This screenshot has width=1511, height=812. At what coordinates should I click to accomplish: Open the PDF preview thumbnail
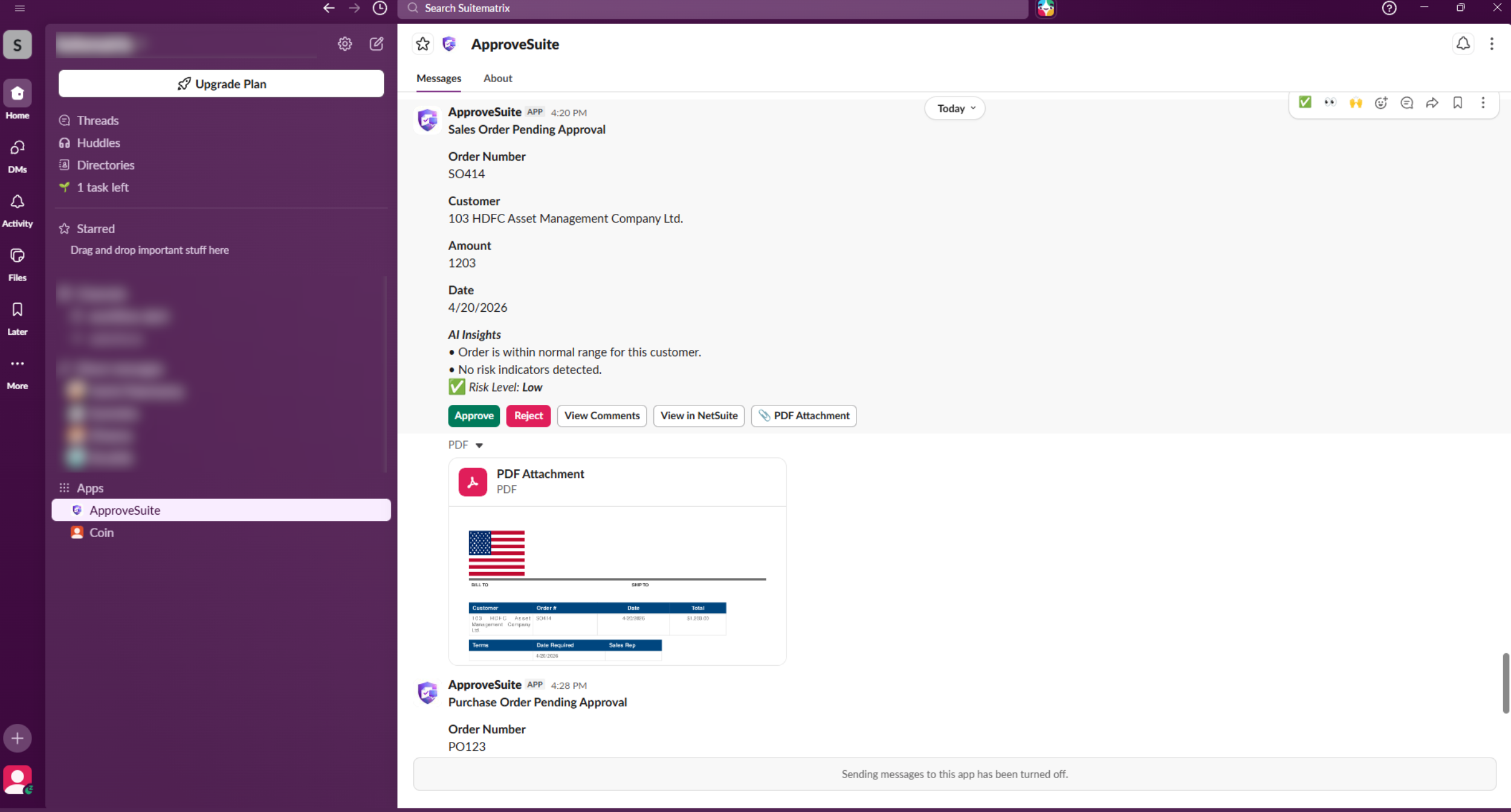click(x=617, y=585)
